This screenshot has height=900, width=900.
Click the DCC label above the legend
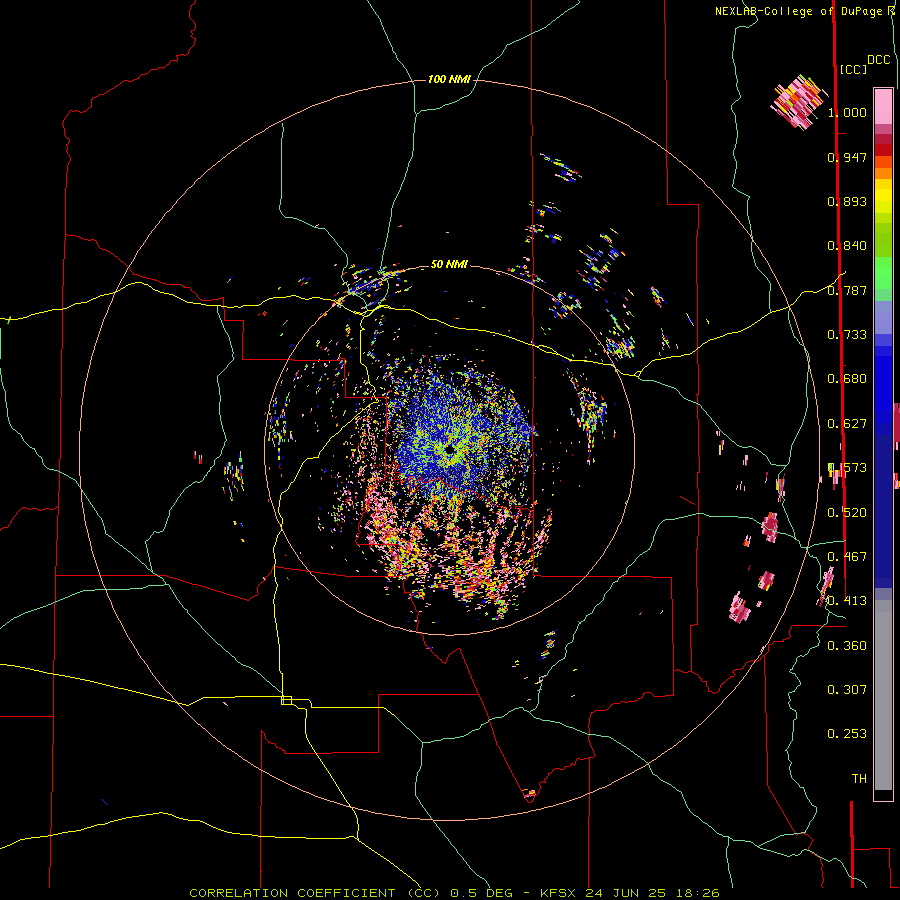click(x=879, y=60)
